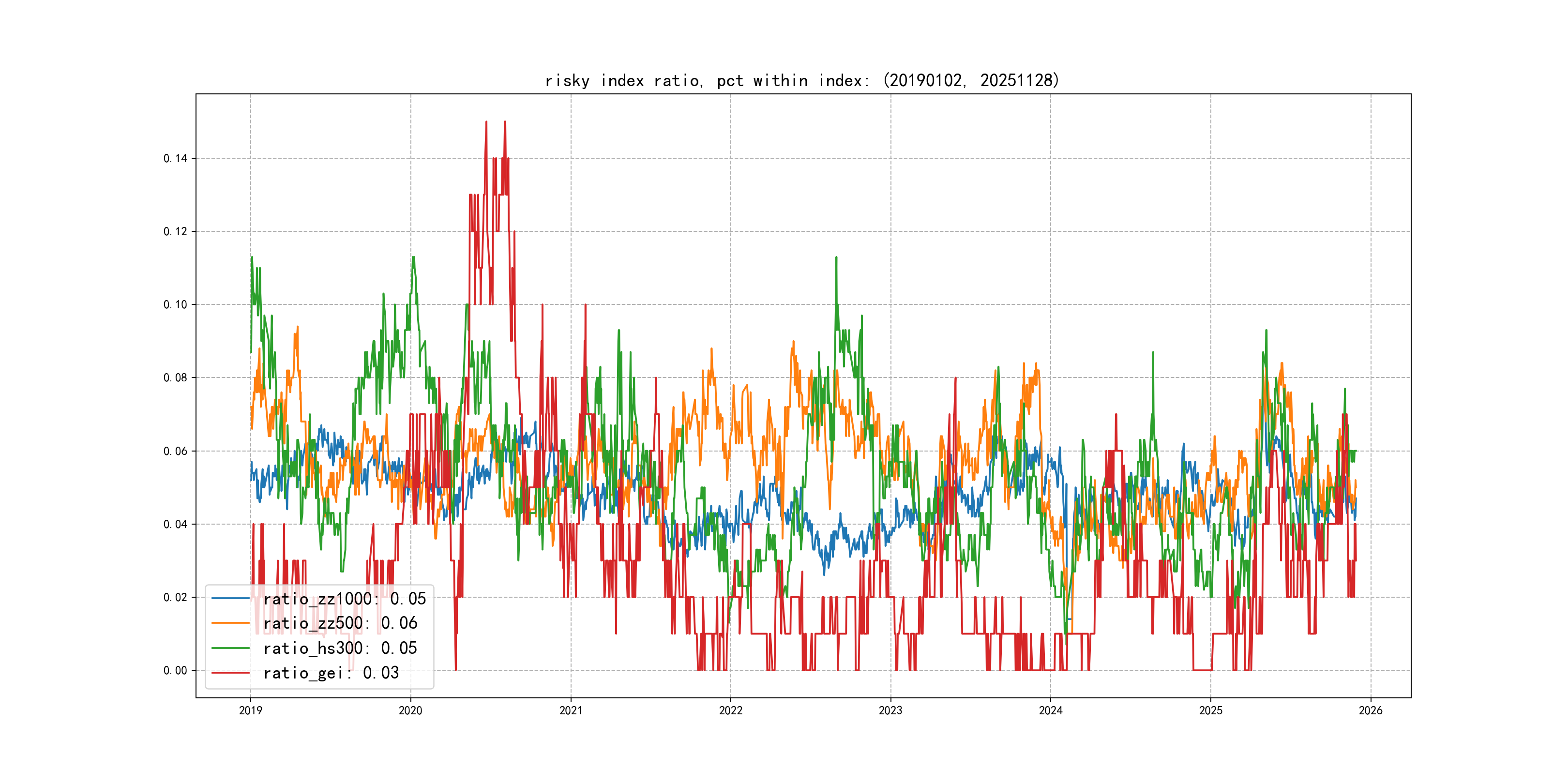This screenshot has height=784, width=1568.
Task: Click the blue ratio_zz1000 legend line sample
Action: [230, 598]
